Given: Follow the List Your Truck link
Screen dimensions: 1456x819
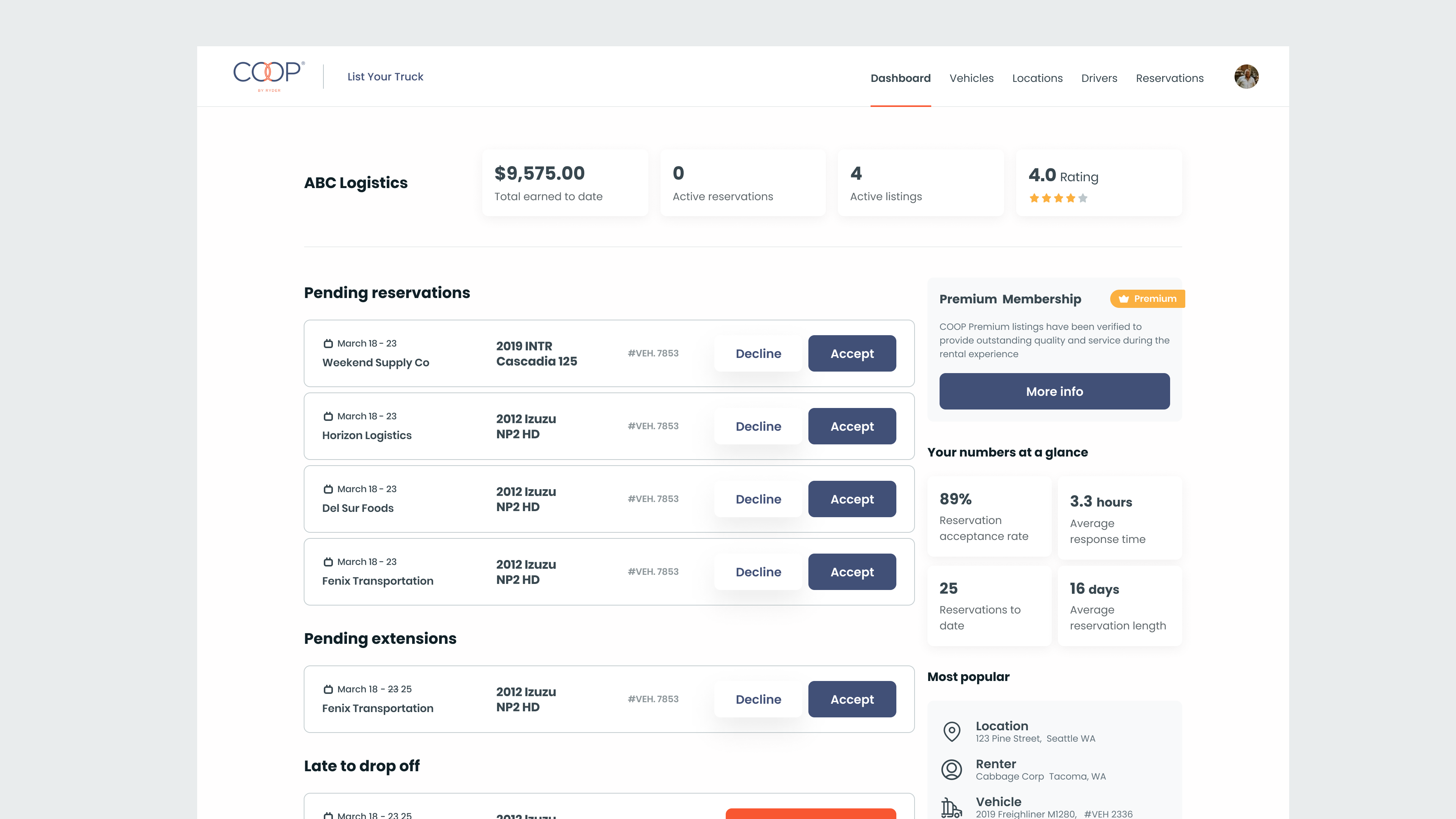Looking at the screenshot, I should (385, 76).
